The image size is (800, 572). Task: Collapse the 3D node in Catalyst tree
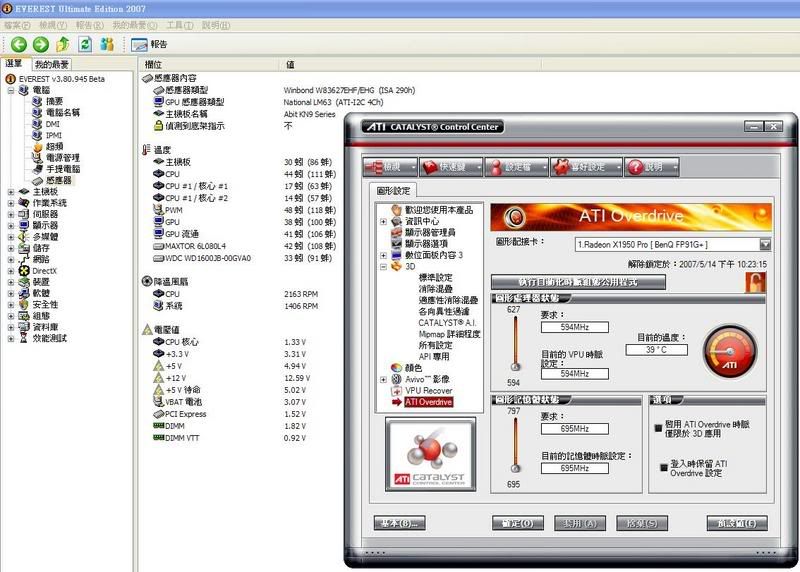point(384,267)
